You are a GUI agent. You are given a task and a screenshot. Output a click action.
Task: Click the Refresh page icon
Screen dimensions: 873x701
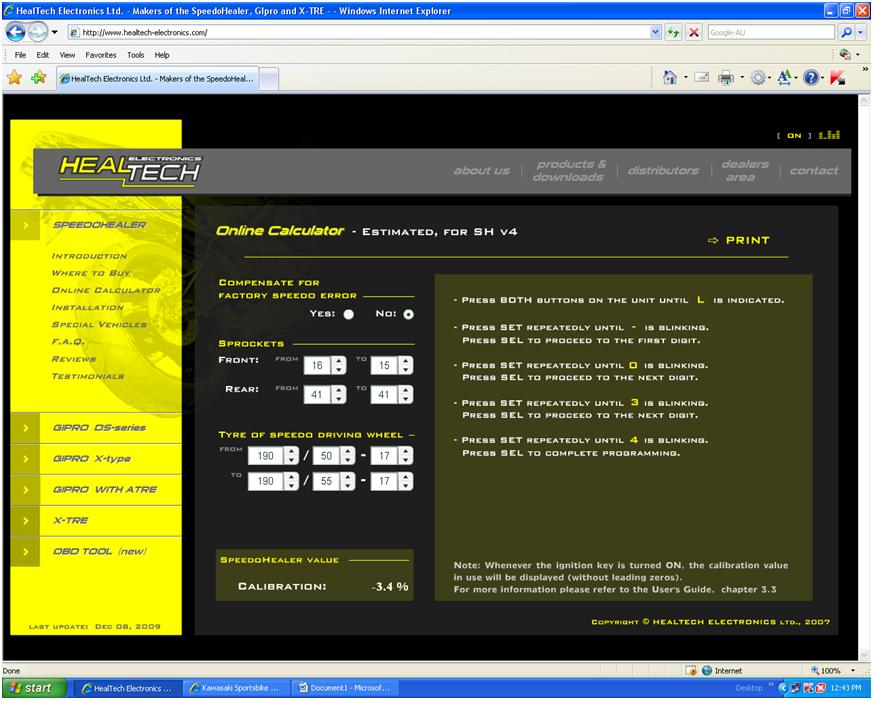tap(674, 32)
